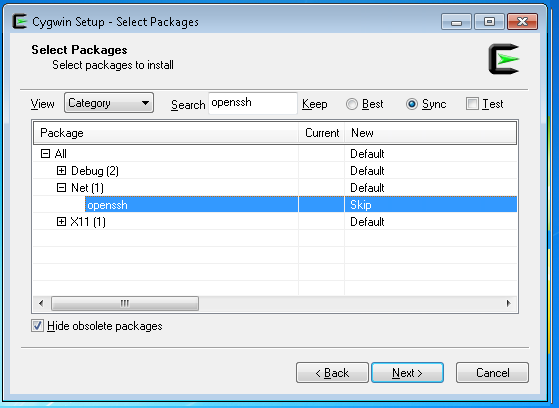Image resolution: width=559 pixels, height=408 pixels.
Task: Click Default next to X11 (1)
Action: click(367, 222)
